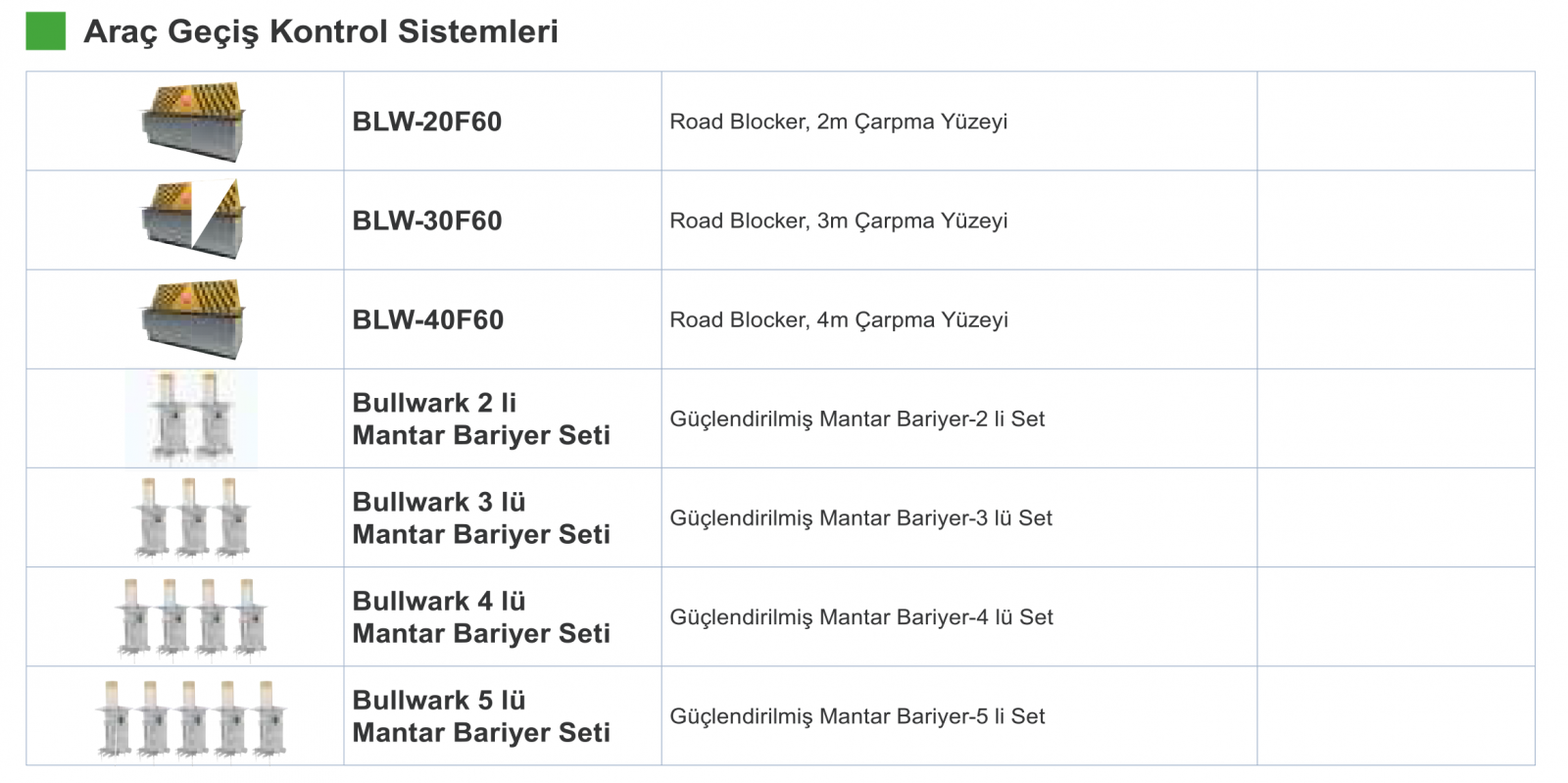1568x783 pixels.
Task: Click the Bullwark 3-bollard set picture
Action: [x=192, y=517]
